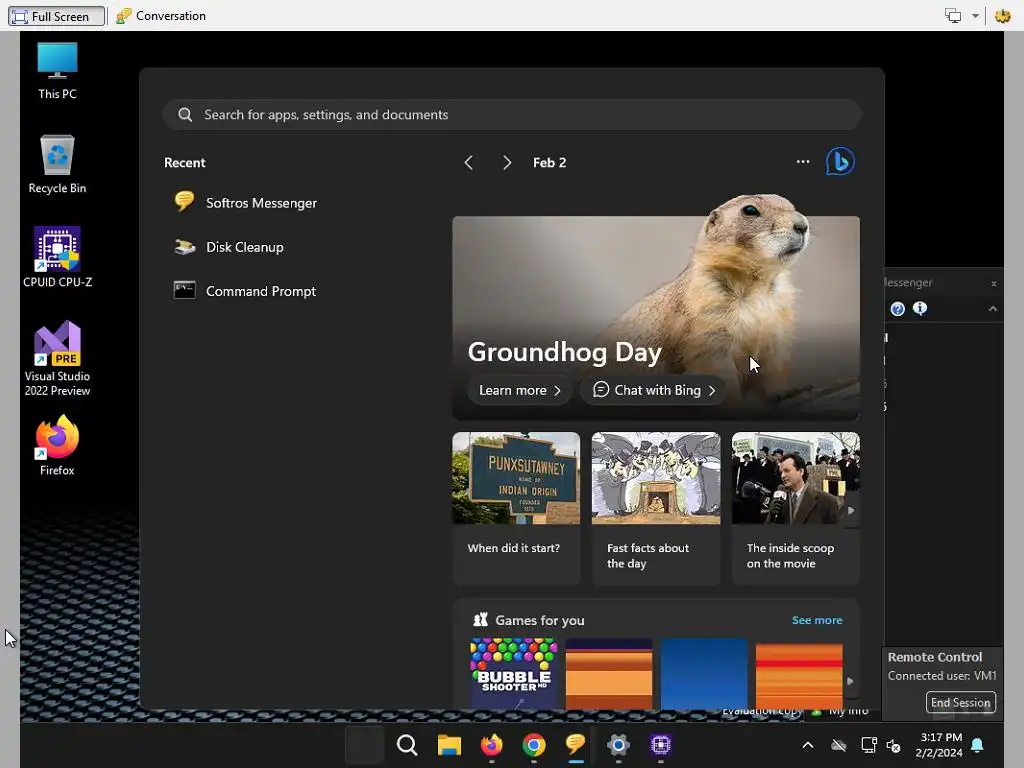Screen dimensions: 1024x768
Task: Click the Chat with Bing button
Action: coord(653,391)
